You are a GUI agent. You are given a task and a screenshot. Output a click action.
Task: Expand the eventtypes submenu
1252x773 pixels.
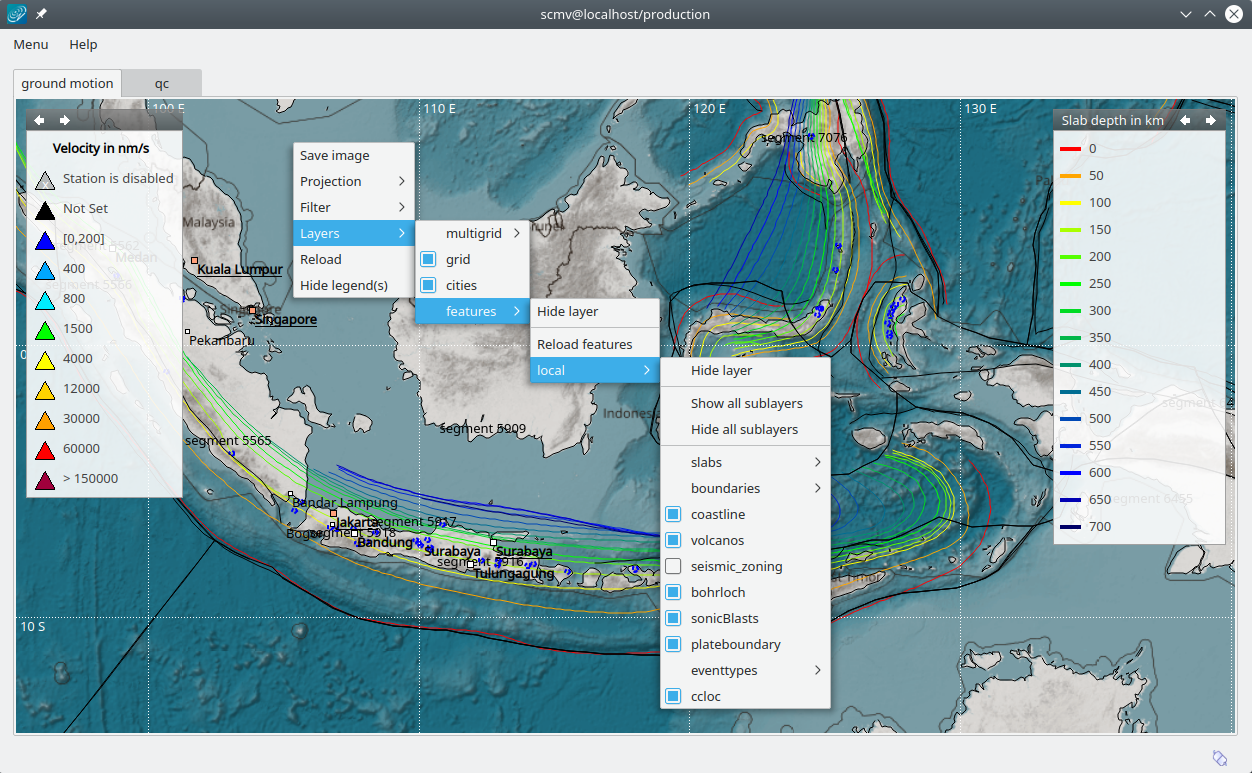click(745, 670)
